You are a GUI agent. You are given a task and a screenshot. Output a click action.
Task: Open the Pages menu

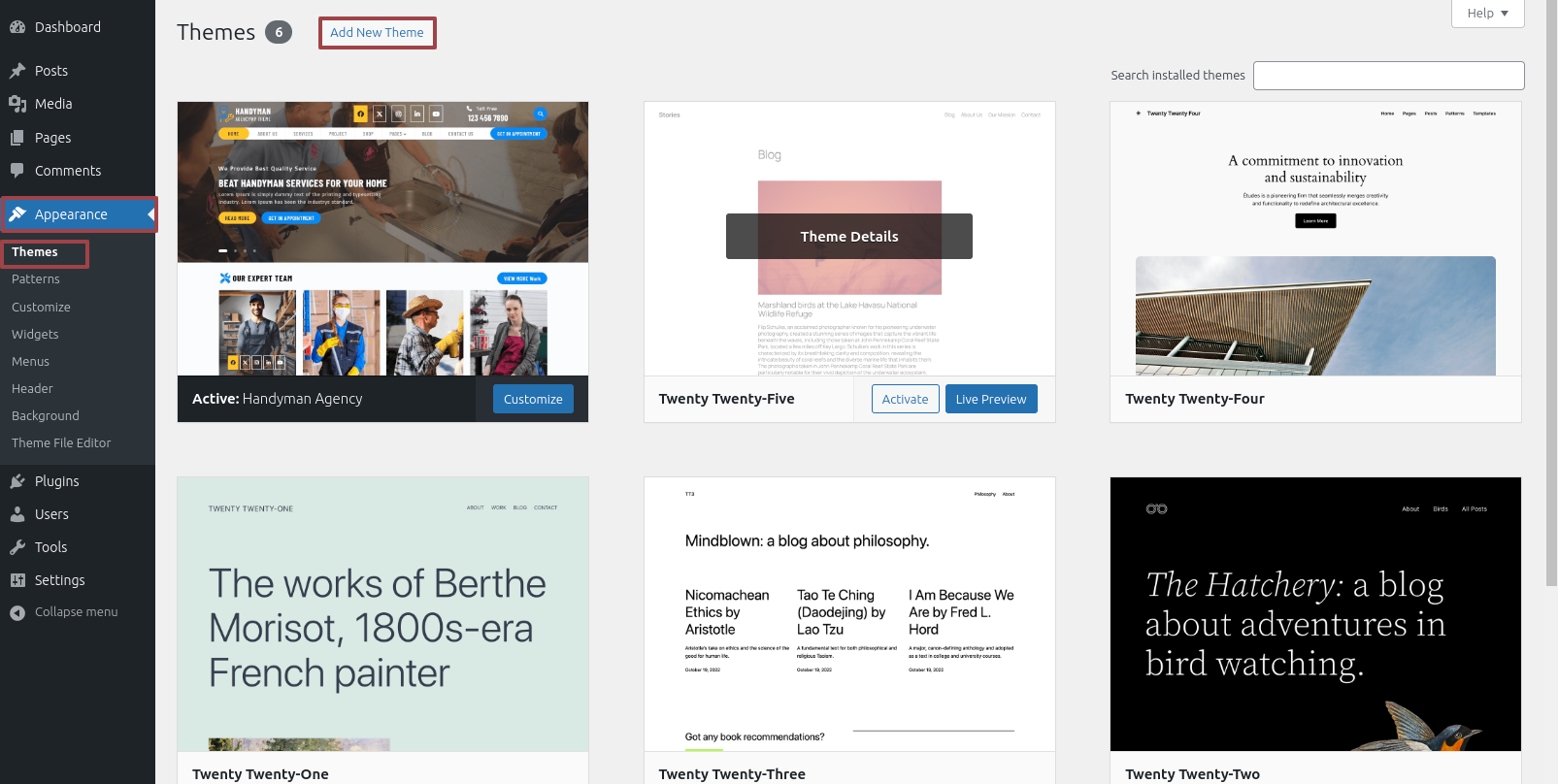(78, 138)
